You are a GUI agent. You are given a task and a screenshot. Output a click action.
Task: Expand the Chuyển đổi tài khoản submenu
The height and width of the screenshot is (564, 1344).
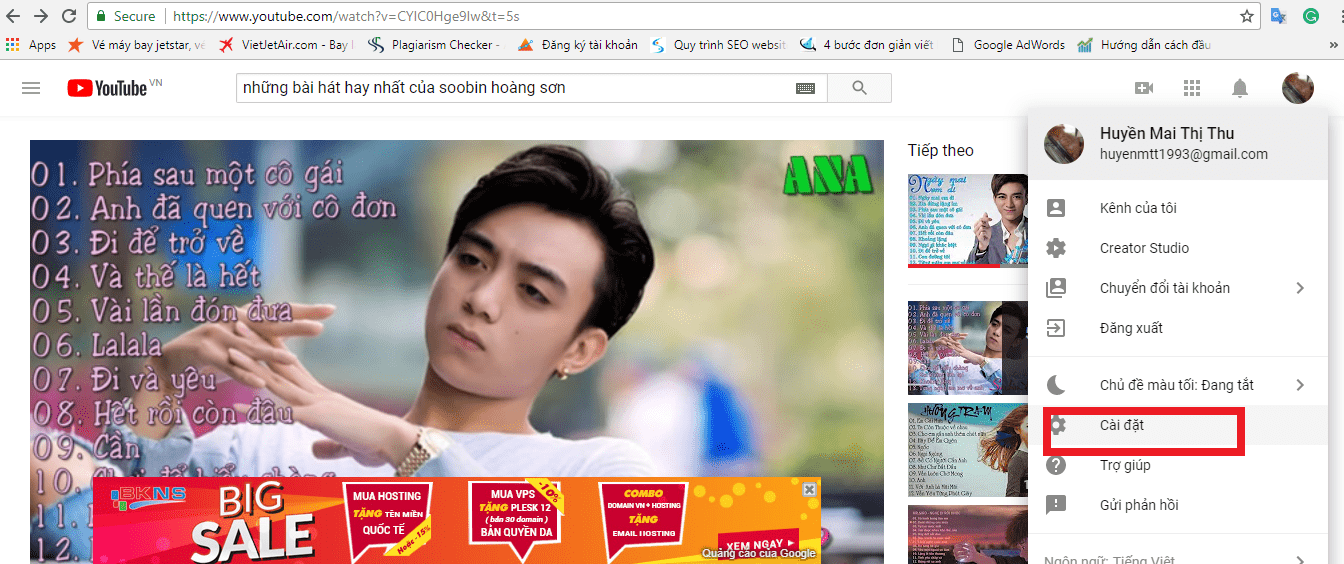pos(1300,288)
